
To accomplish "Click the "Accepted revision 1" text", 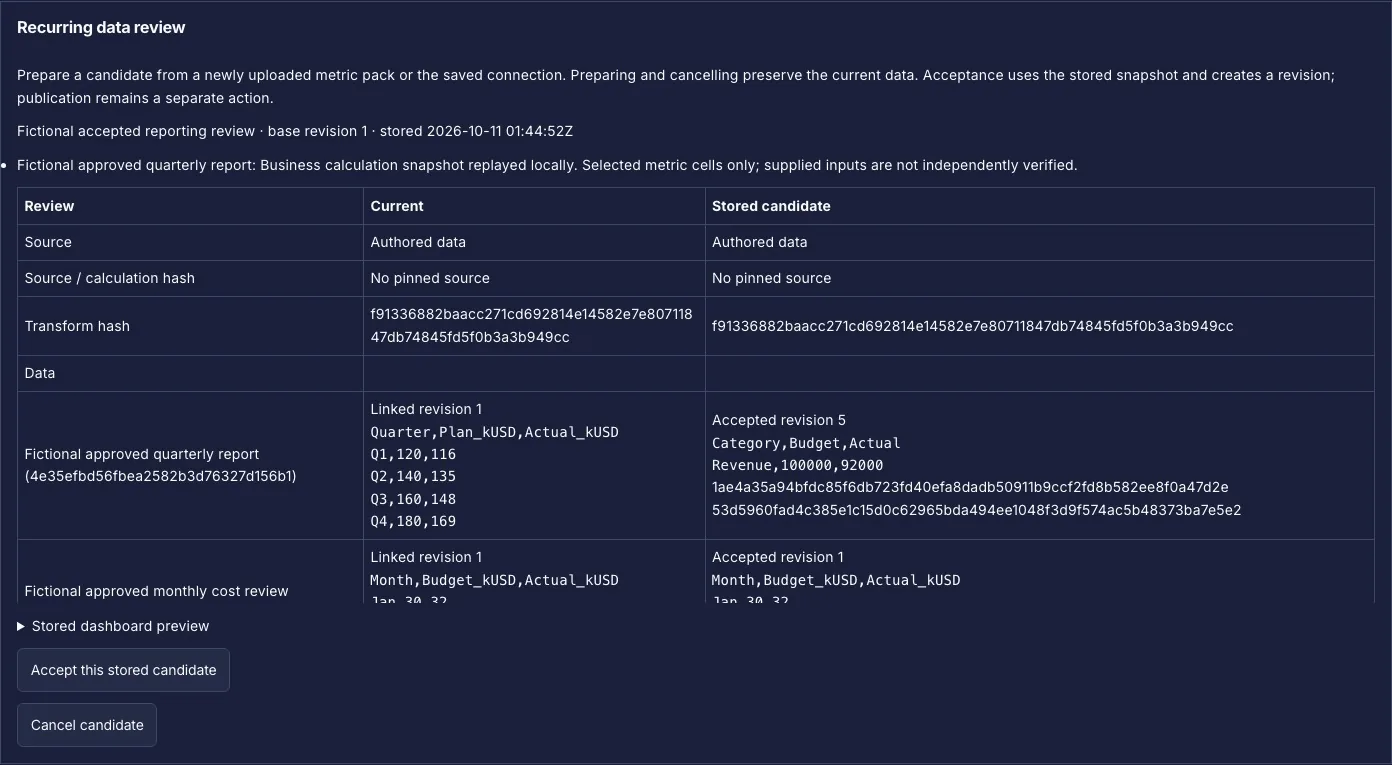I will 778,557.
